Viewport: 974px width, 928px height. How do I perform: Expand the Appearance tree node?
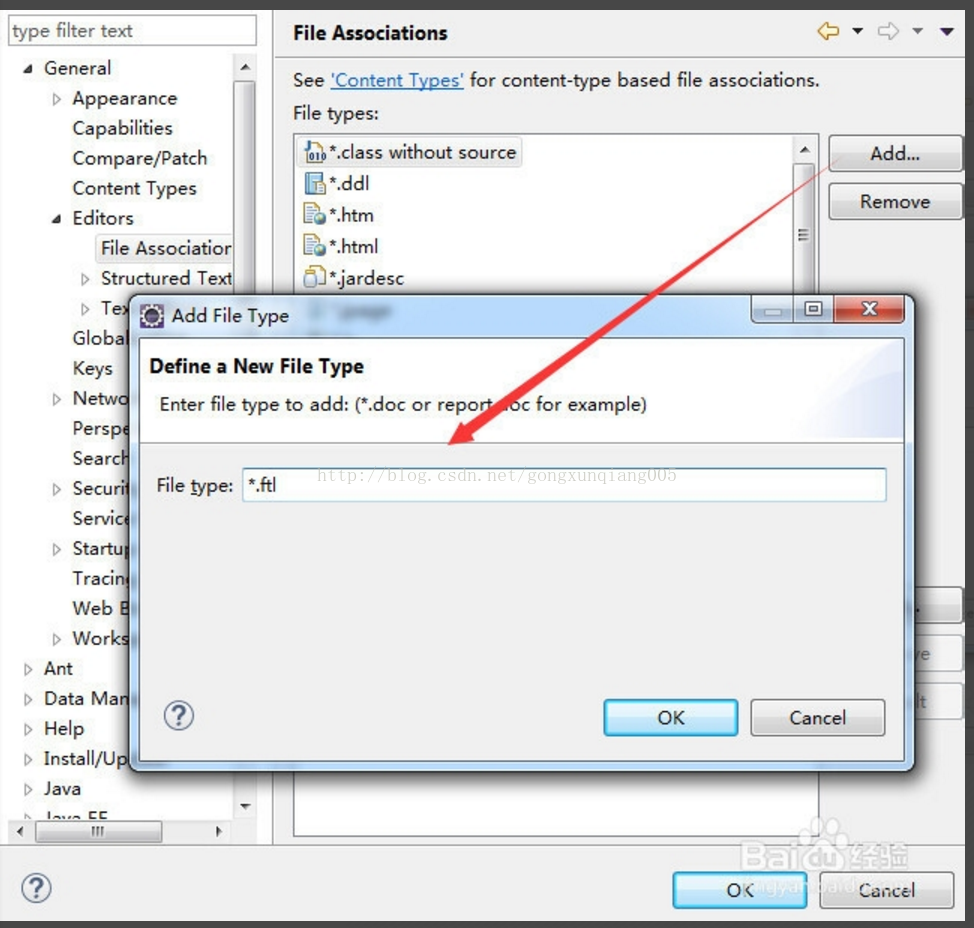click(57, 99)
